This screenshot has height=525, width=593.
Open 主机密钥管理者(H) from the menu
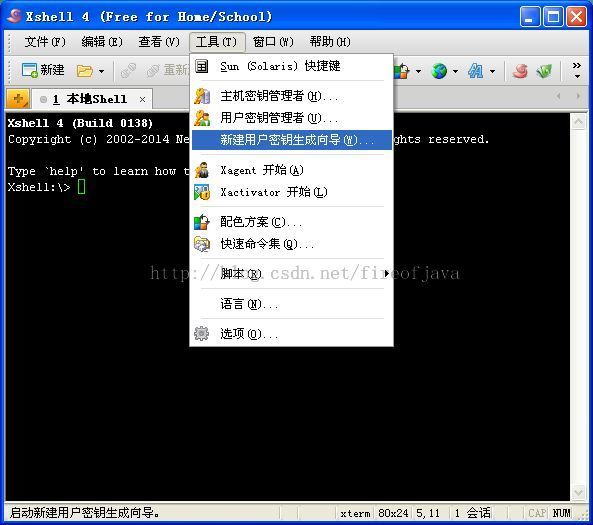click(291, 96)
